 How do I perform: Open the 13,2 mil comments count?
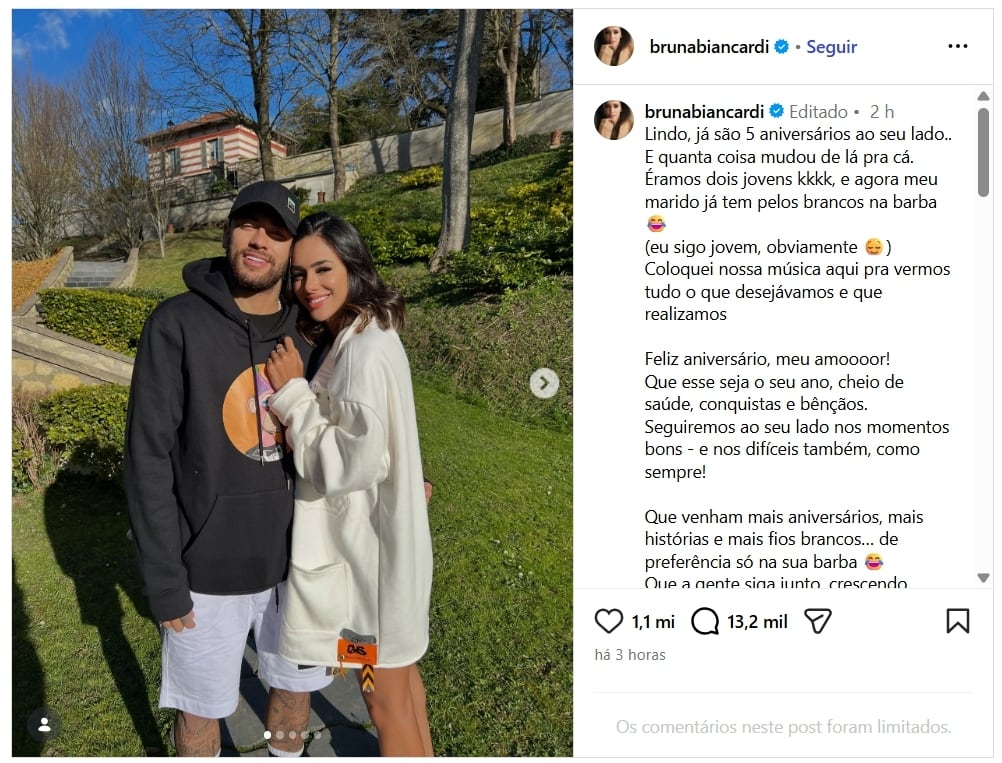tap(757, 622)
